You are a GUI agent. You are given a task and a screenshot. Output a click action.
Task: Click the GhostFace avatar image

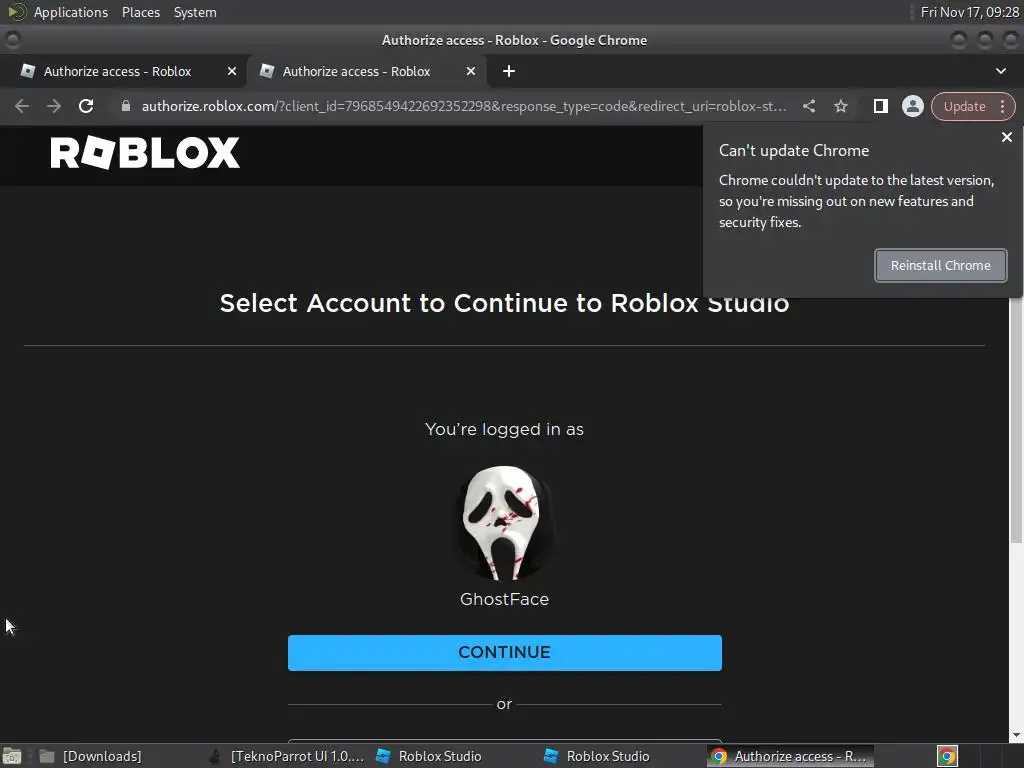point(504,522)
